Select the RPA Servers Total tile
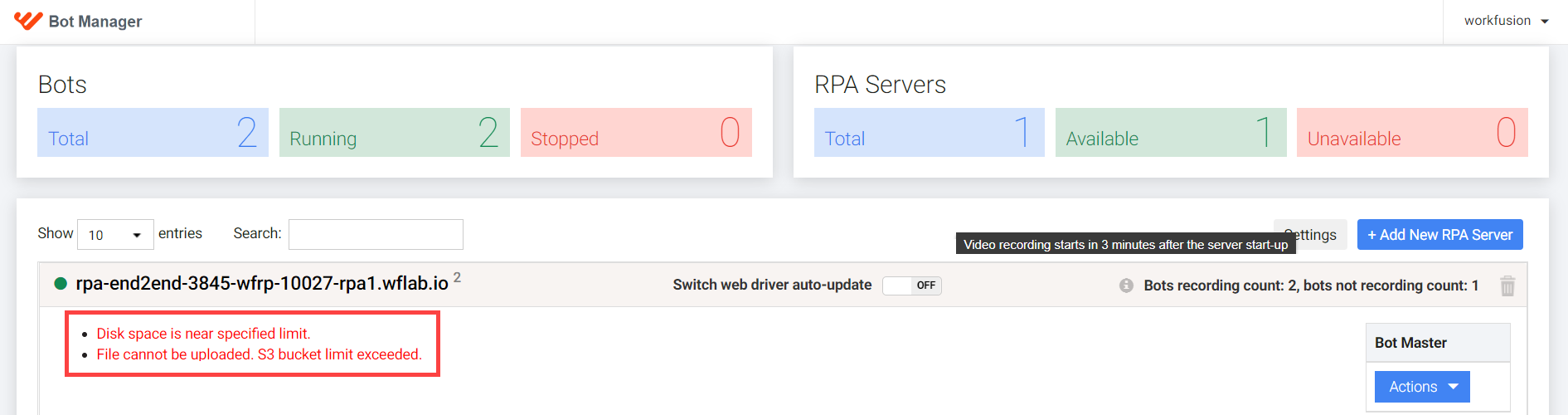Viewport: 1568px width, 415px height. [930, 133]
